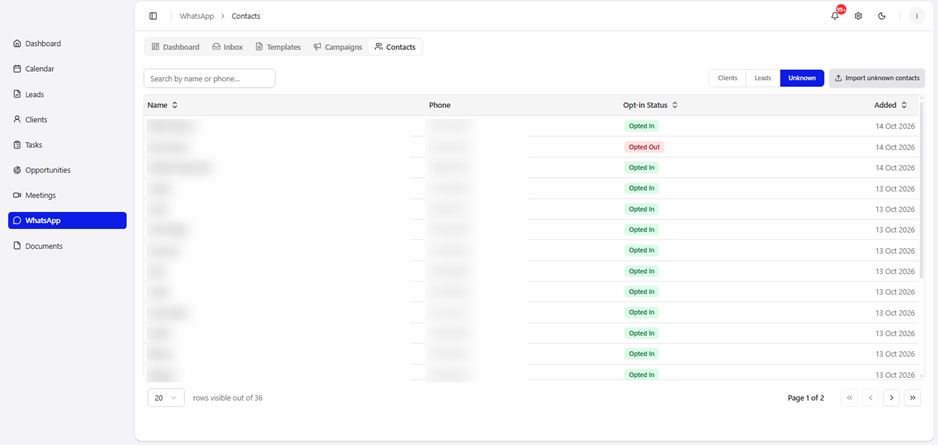Screen dimensions: 938x445
Task: Select WhatsApp in the sidebar
Action: click(67, 220)
